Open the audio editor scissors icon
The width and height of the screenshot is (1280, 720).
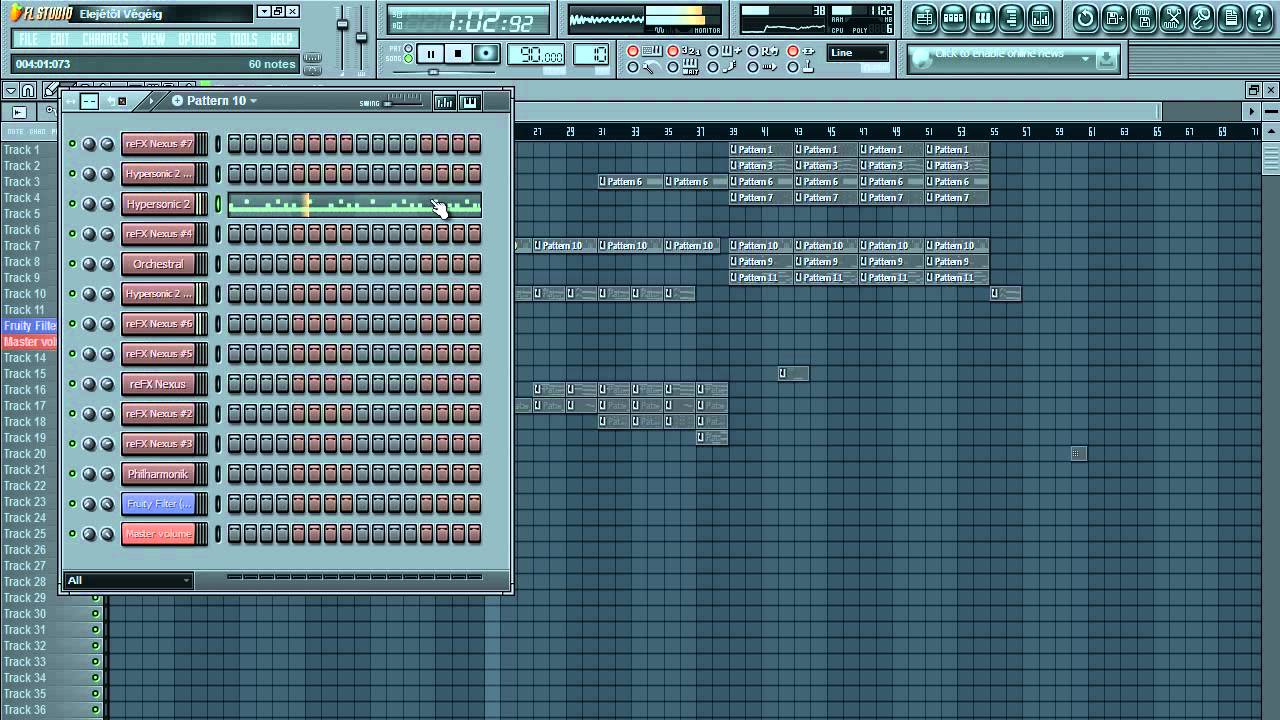click(x=1172, y=17)
